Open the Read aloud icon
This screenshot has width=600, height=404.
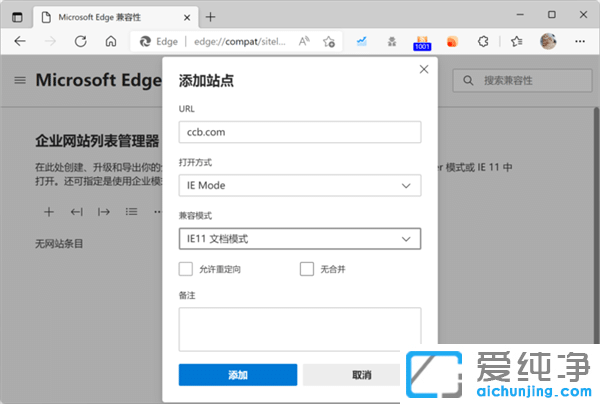(304, 41)
